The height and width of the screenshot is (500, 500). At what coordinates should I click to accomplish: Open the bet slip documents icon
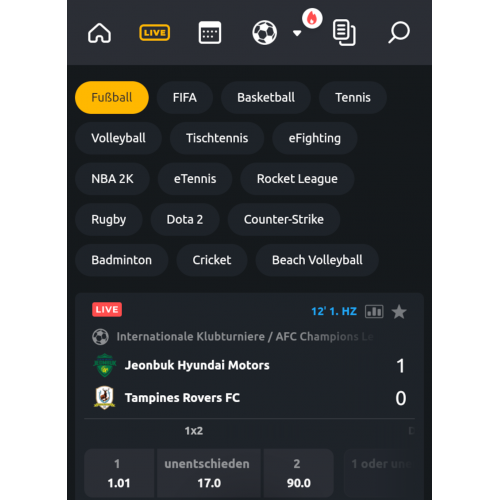coord(344,33)
